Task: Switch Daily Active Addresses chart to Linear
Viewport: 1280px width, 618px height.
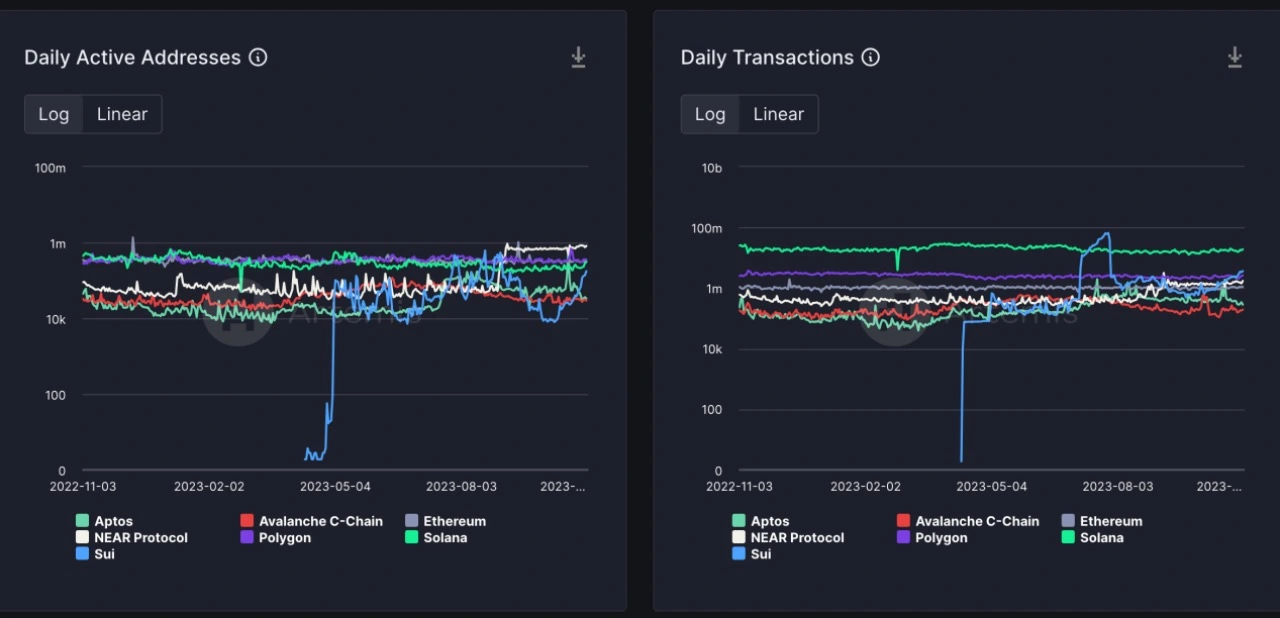Action: pos(122,114)
